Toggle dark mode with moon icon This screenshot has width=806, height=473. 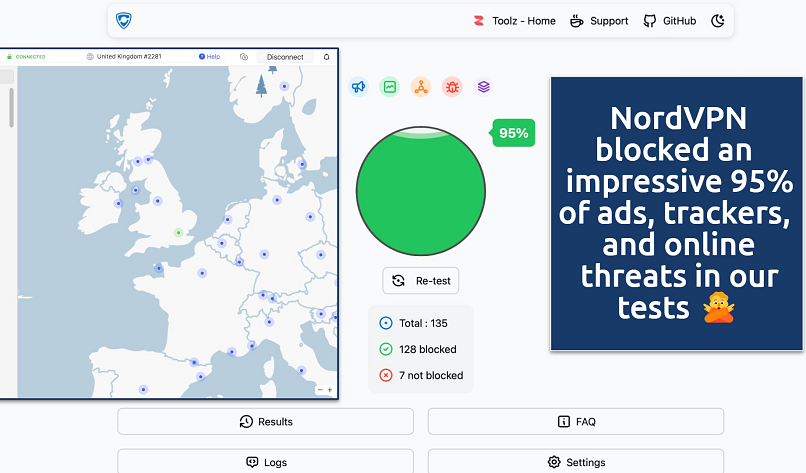click(718, 21)
